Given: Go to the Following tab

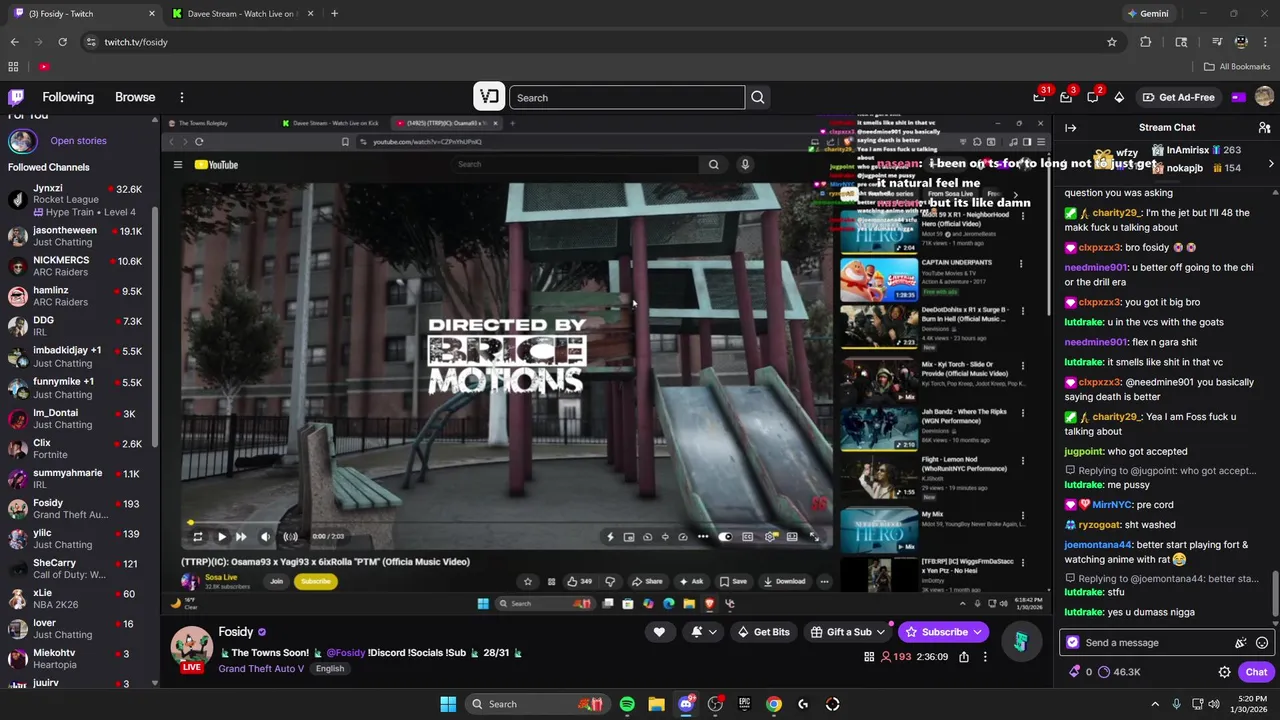Looking at the screenshot, I should pyautogui.click(x=68, y=97).
